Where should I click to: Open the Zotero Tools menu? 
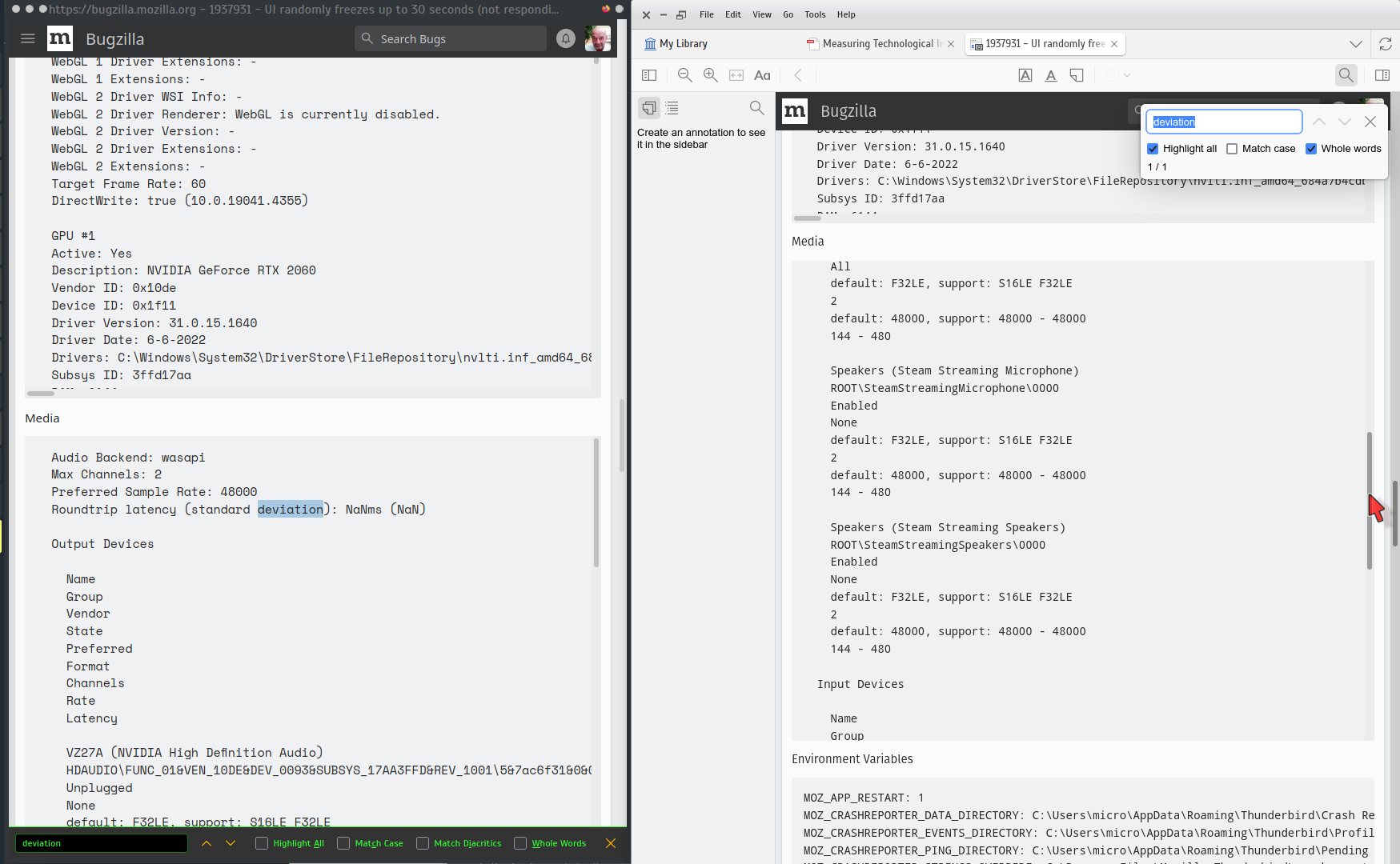(815, 14)
